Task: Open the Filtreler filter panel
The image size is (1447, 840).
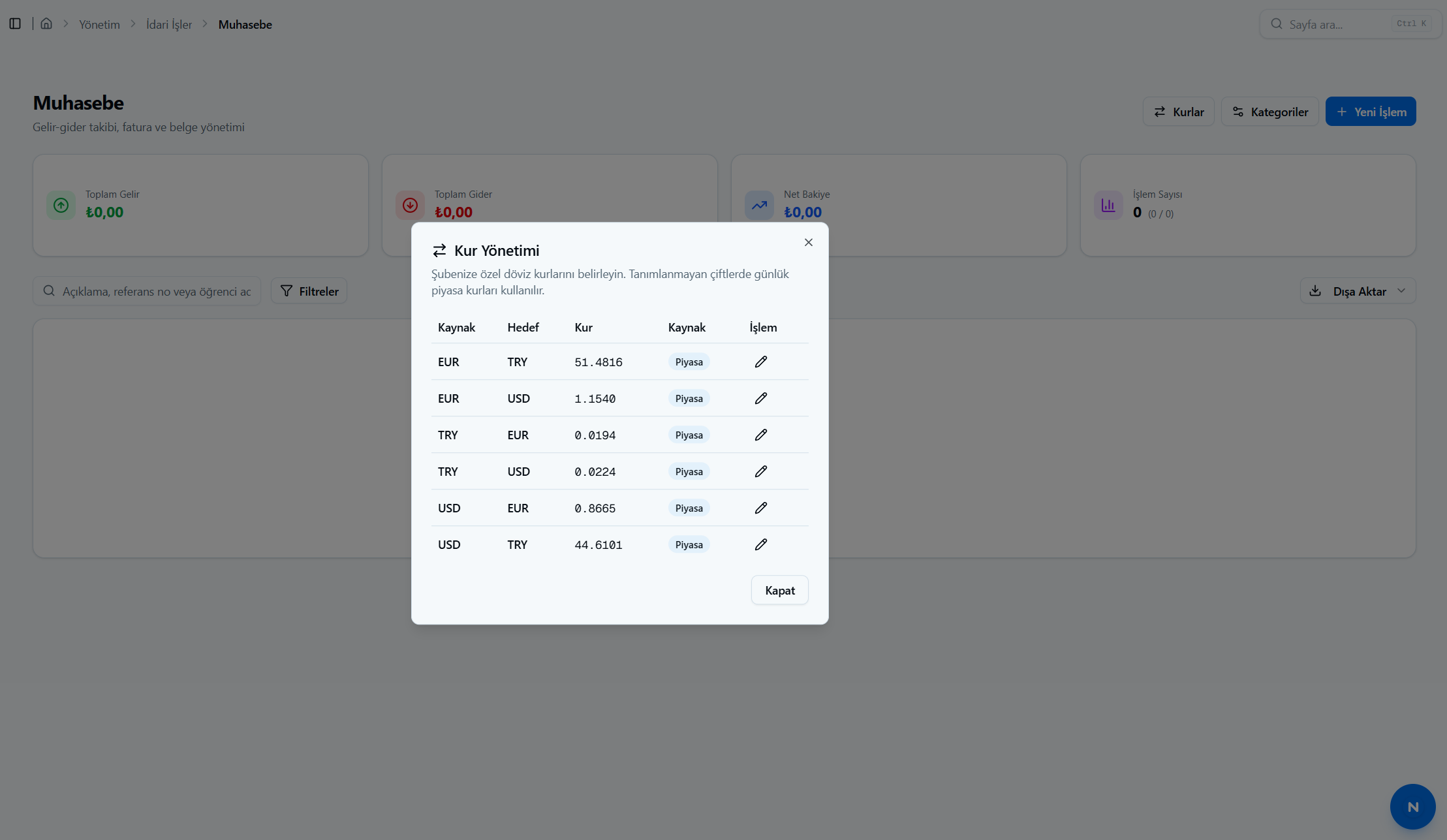Action: pyautogui.click(x=309, y=291)
